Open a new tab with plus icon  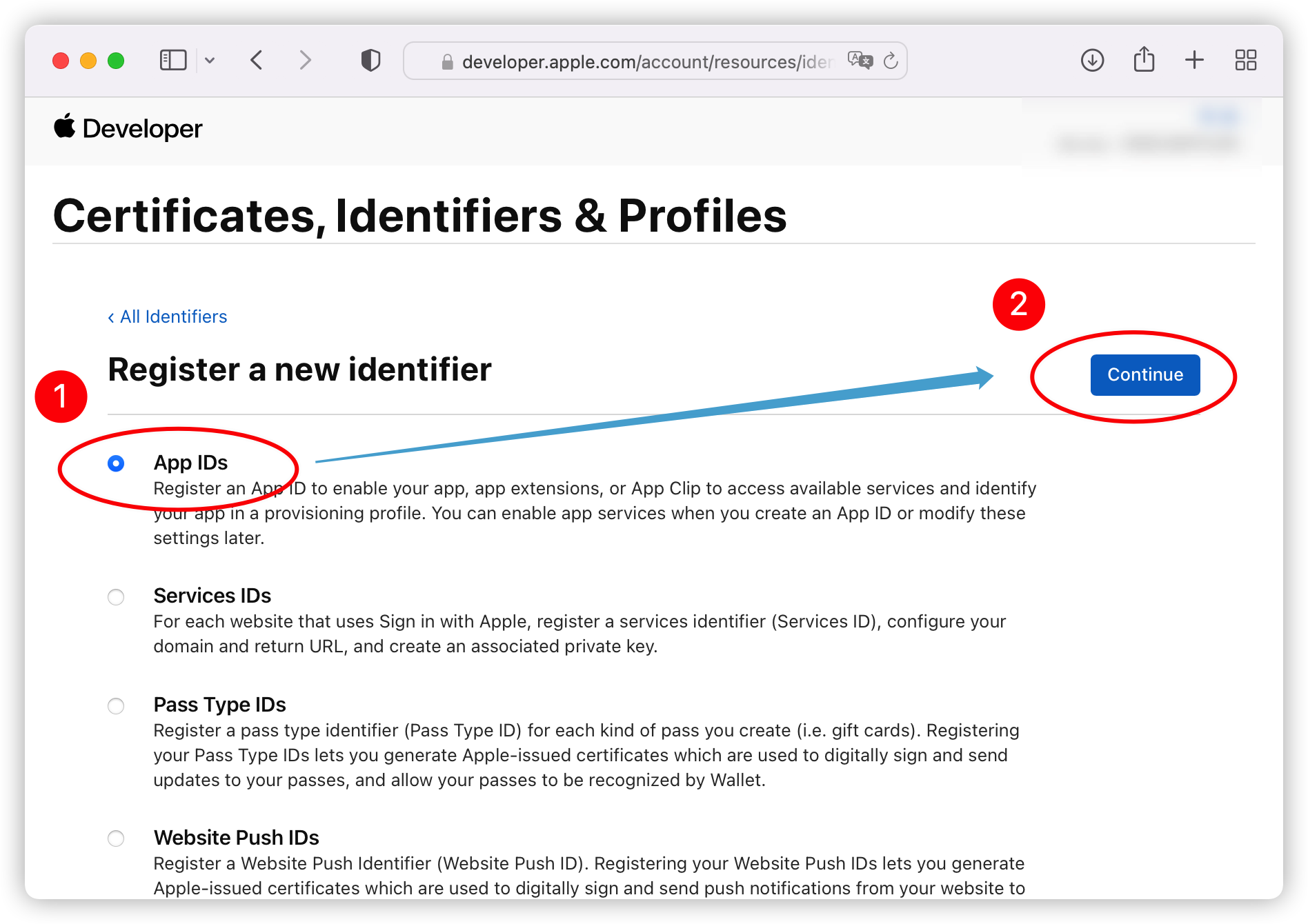1194,61
